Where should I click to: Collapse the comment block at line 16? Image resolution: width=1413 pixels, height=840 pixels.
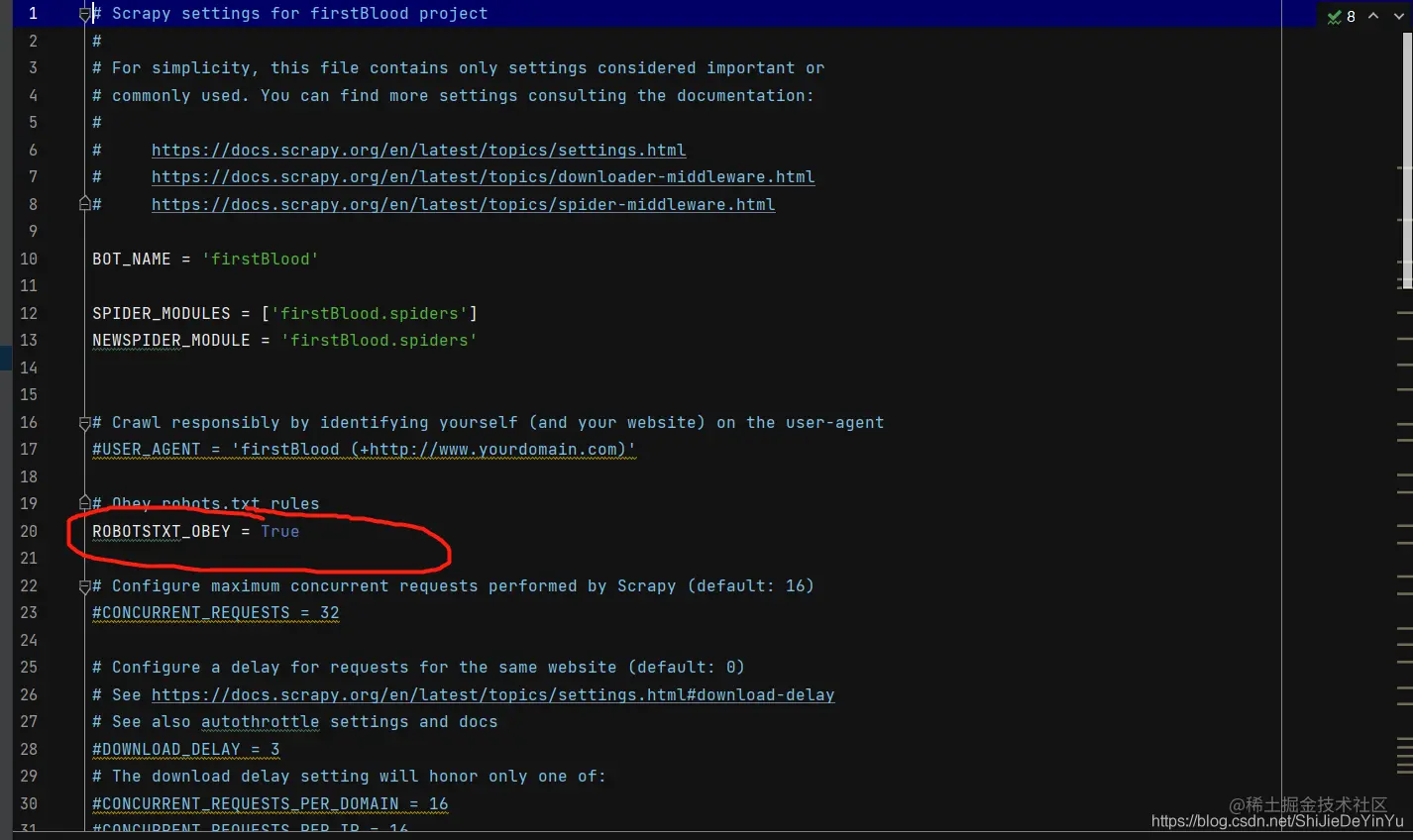(x=85, y=423)
